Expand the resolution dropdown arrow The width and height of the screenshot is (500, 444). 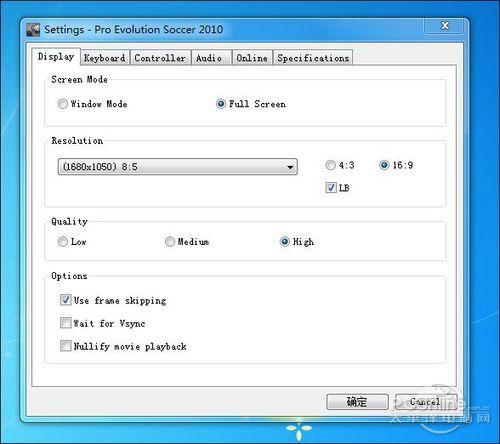290,167
